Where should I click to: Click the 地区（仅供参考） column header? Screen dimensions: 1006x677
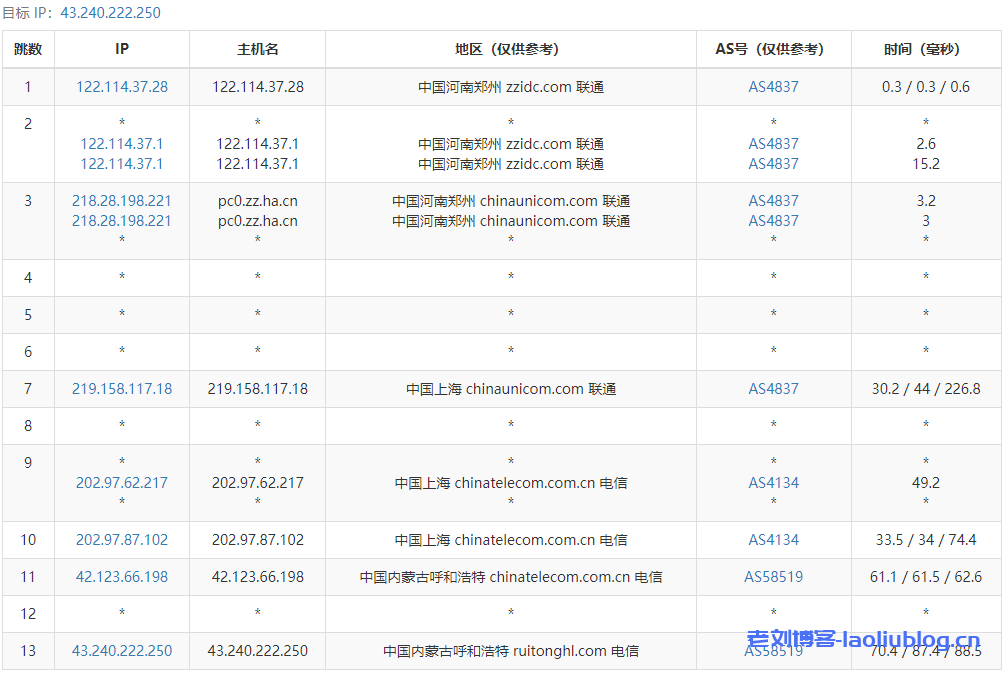click(x=510, y=49)
